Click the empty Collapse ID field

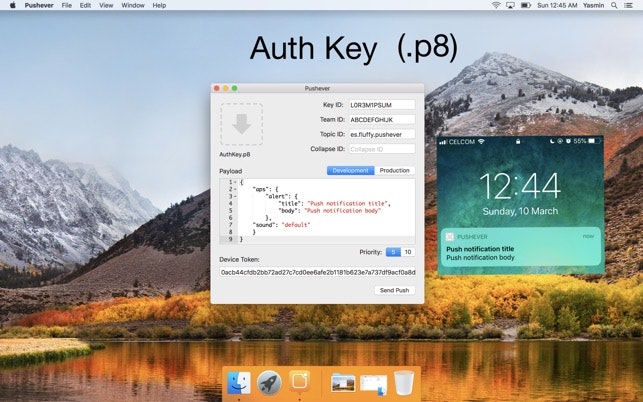[x=382, y=149]
